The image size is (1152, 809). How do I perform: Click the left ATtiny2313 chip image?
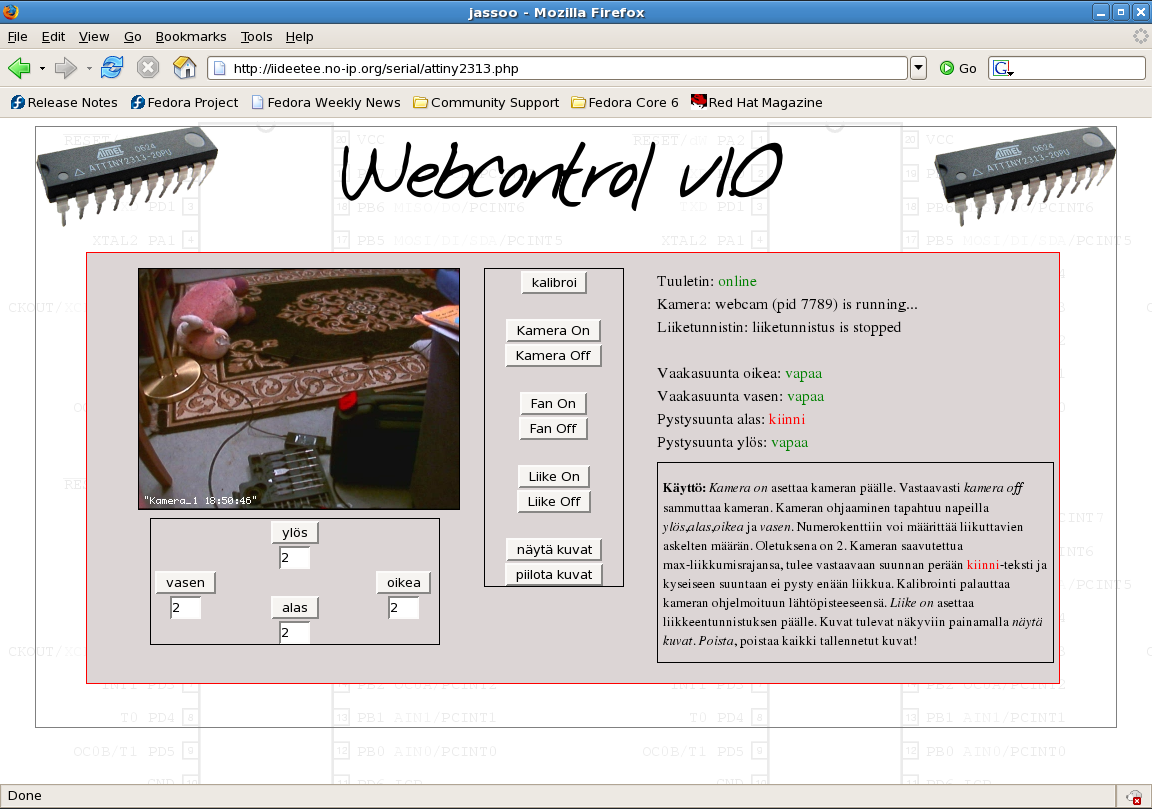click(127, 176)
